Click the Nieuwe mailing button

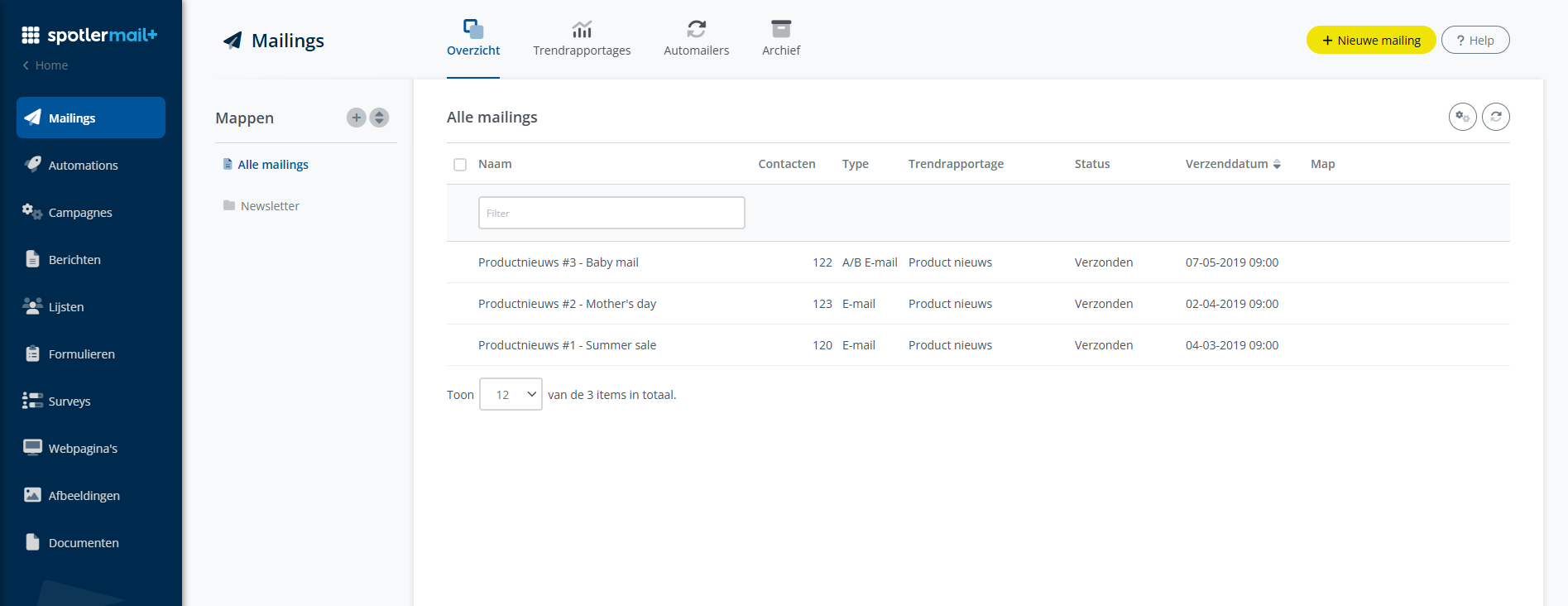tap(1370, 41)
